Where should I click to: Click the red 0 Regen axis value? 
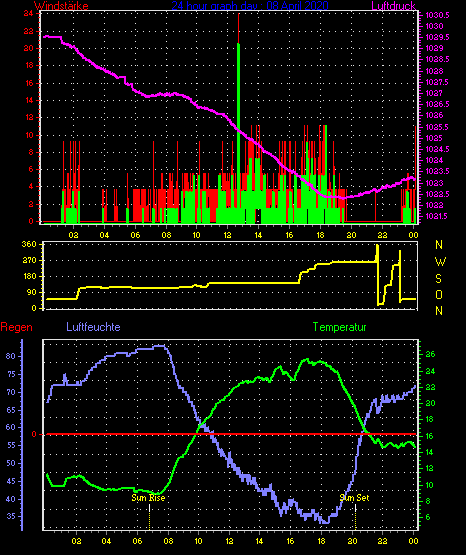(x=34, y=434)
